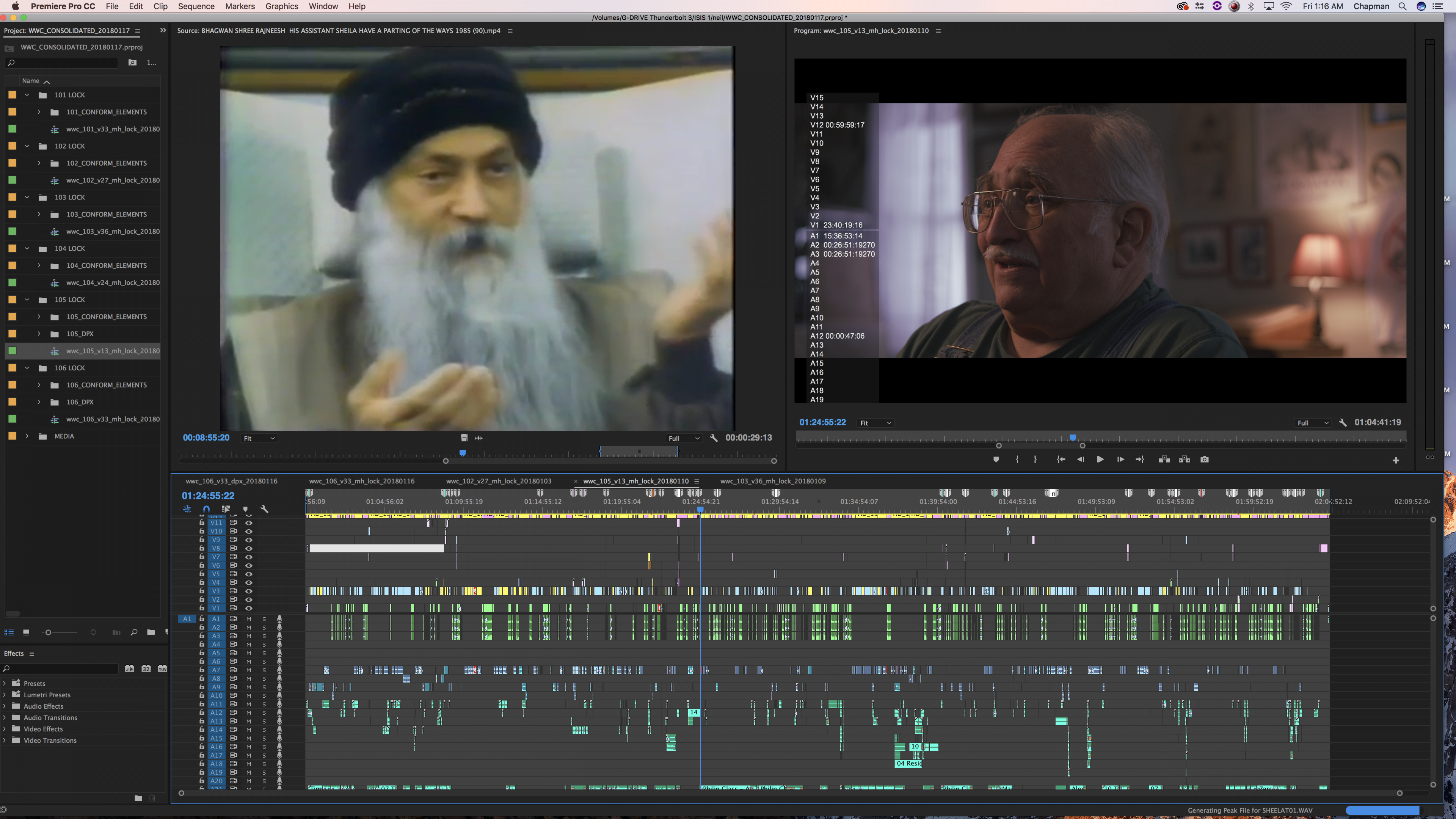Click the Extract button in Program monitor
This screenshot has height=819, width=1456.
point(1184,460)
